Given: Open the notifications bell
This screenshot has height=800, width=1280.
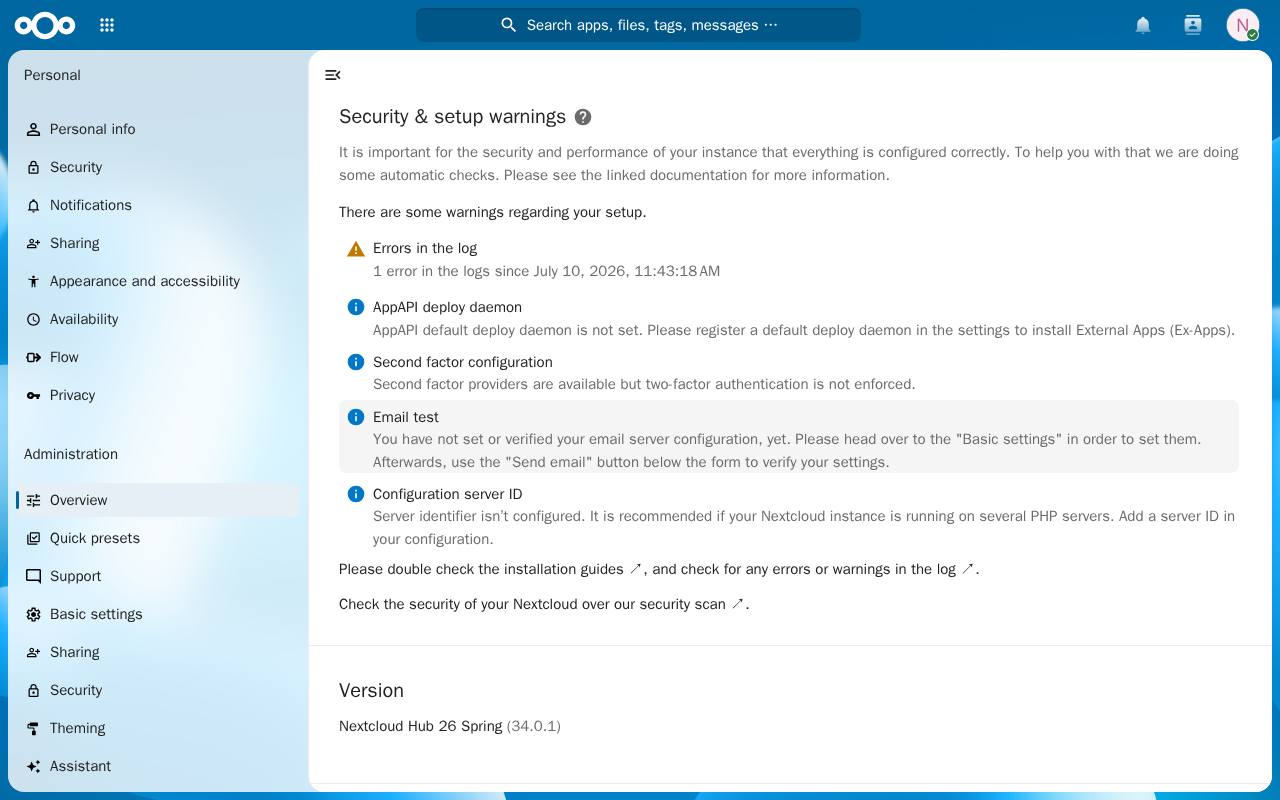Looking at the screenshot, I should pyautogui.click(x=1143, y=25).
